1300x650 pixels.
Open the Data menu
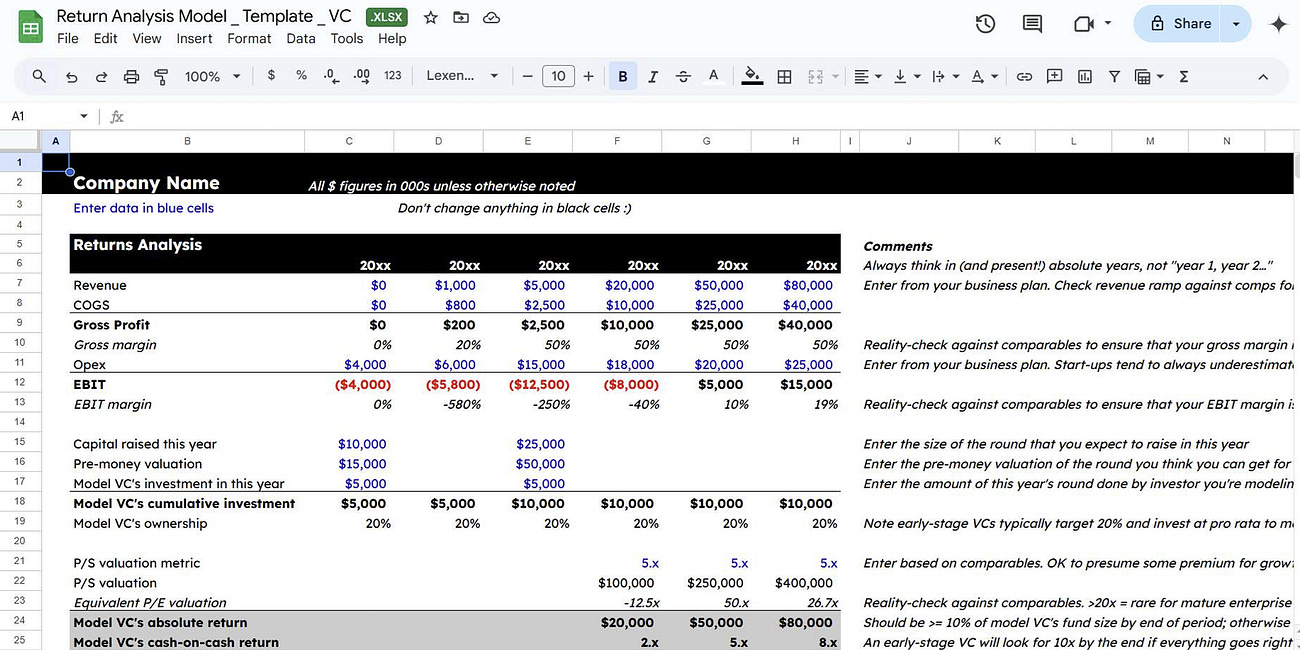301,38
